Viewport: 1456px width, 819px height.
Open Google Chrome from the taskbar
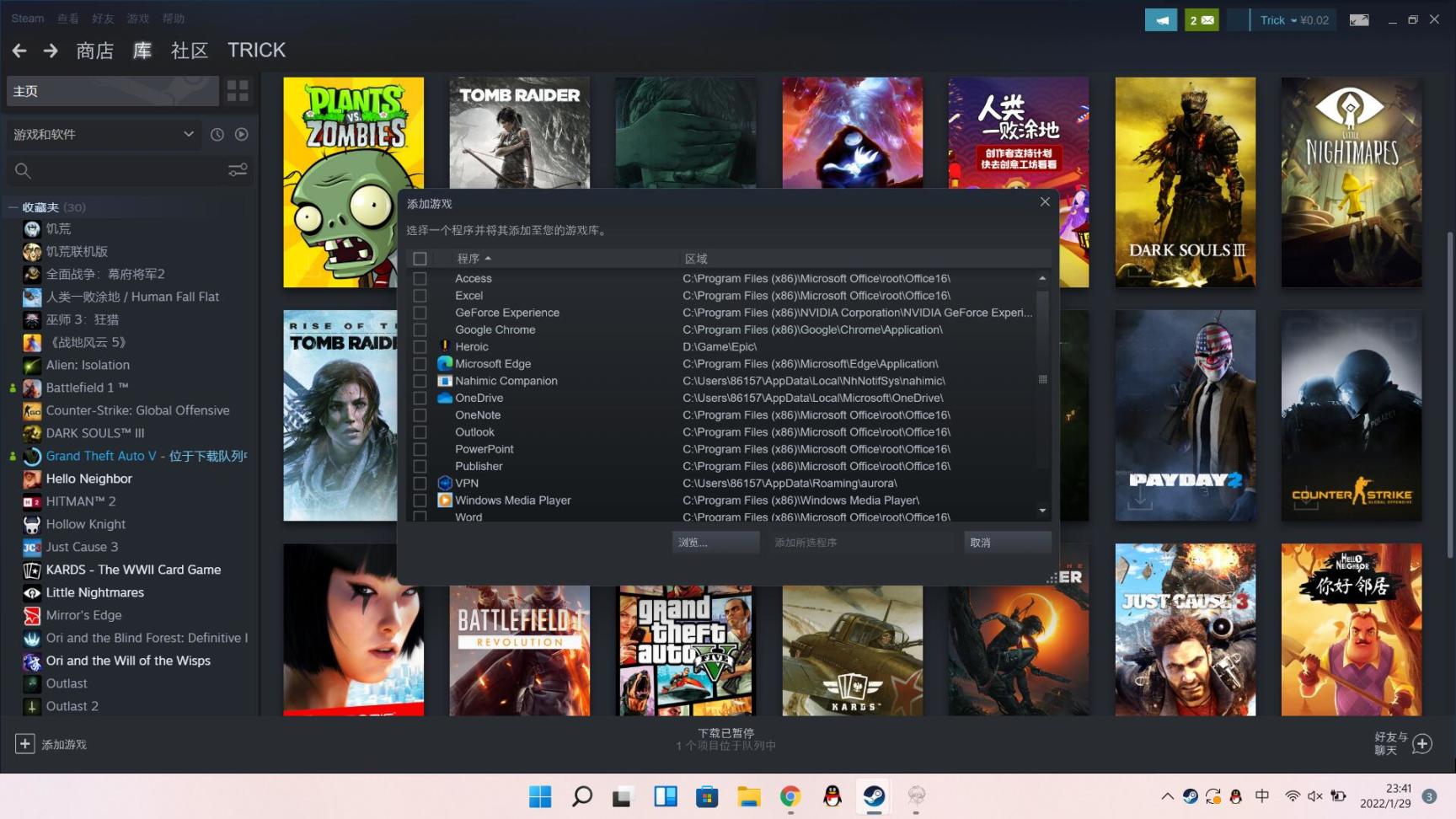click(790, 796)
